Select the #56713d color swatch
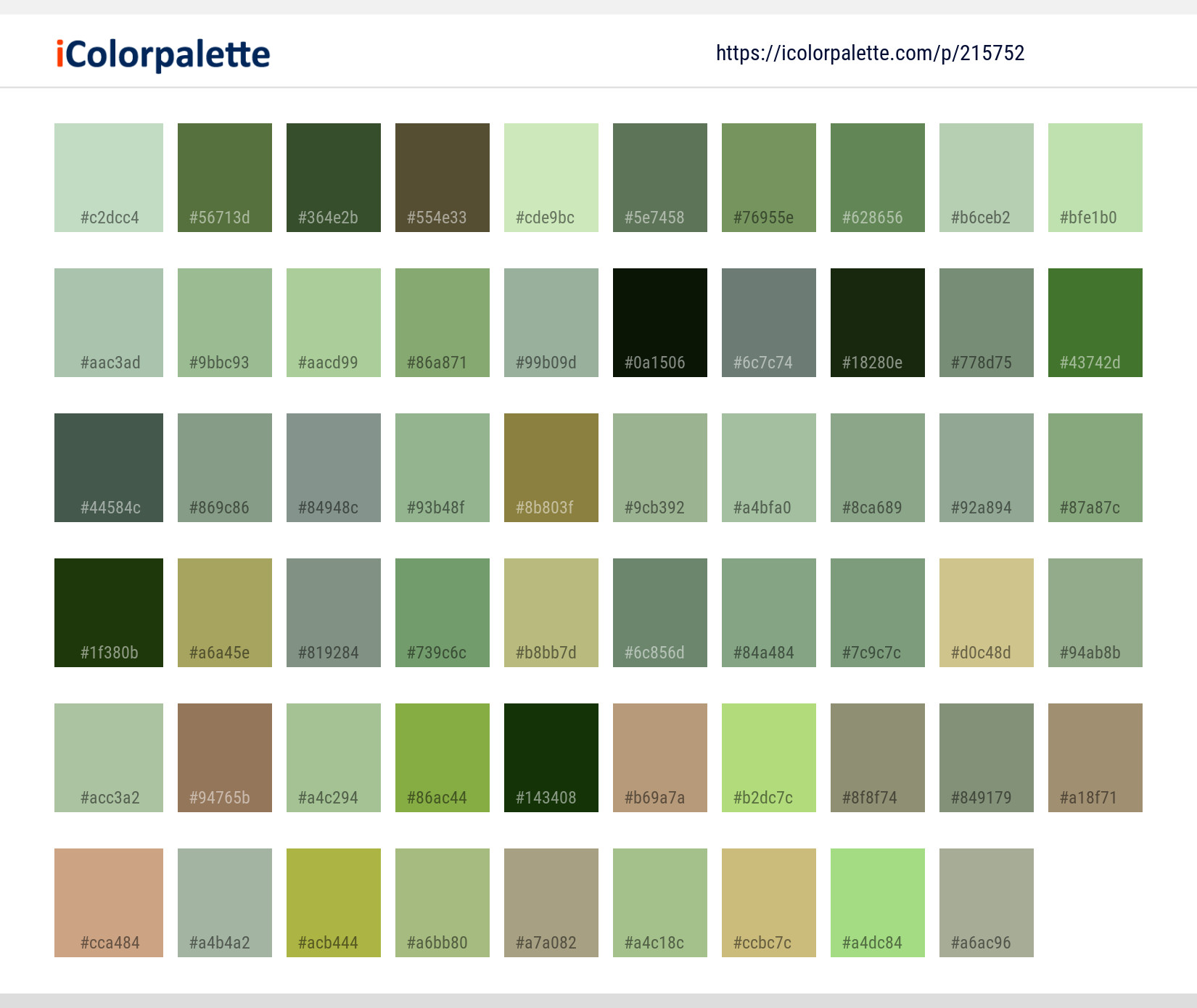 (x=225, y=178)
